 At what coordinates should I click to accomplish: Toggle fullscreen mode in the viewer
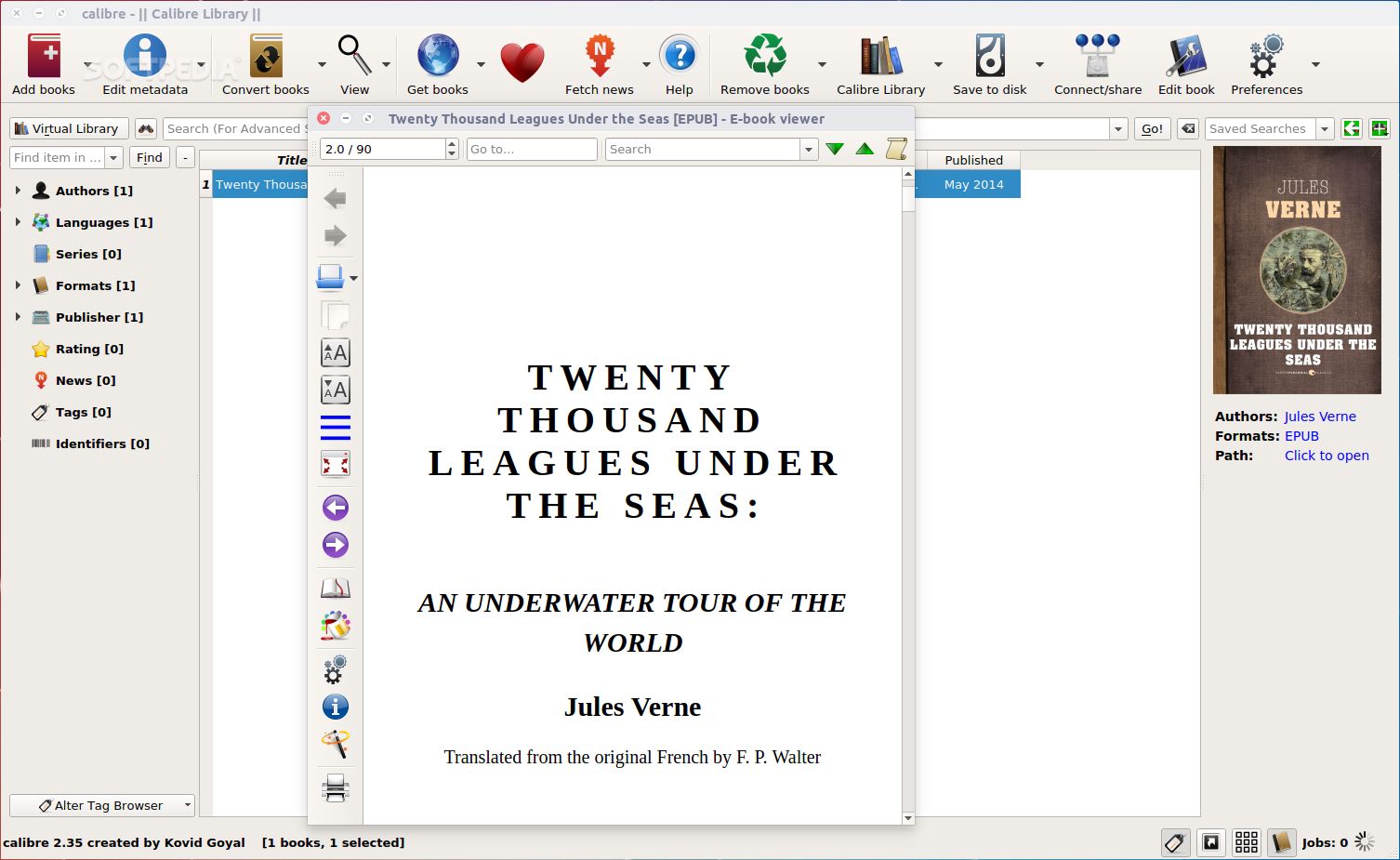335,463
